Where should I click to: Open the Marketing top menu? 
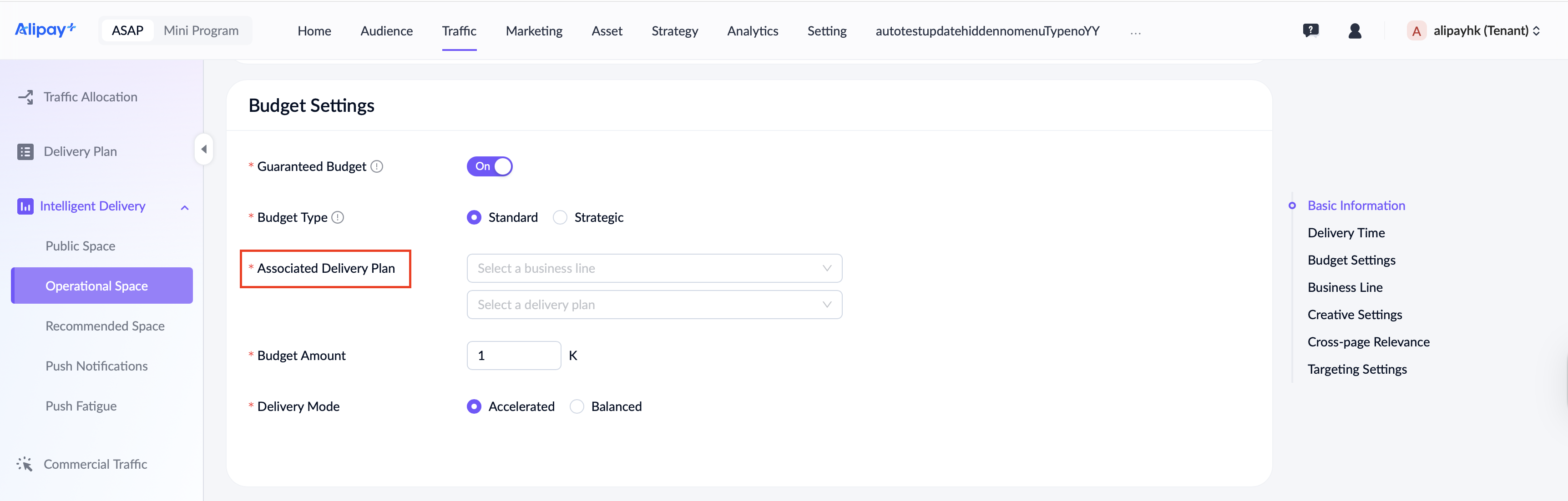point(534,31)
